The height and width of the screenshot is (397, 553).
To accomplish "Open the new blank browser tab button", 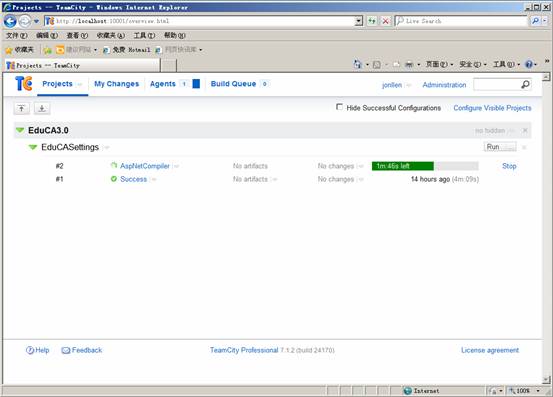I will [x=169, y=66].
